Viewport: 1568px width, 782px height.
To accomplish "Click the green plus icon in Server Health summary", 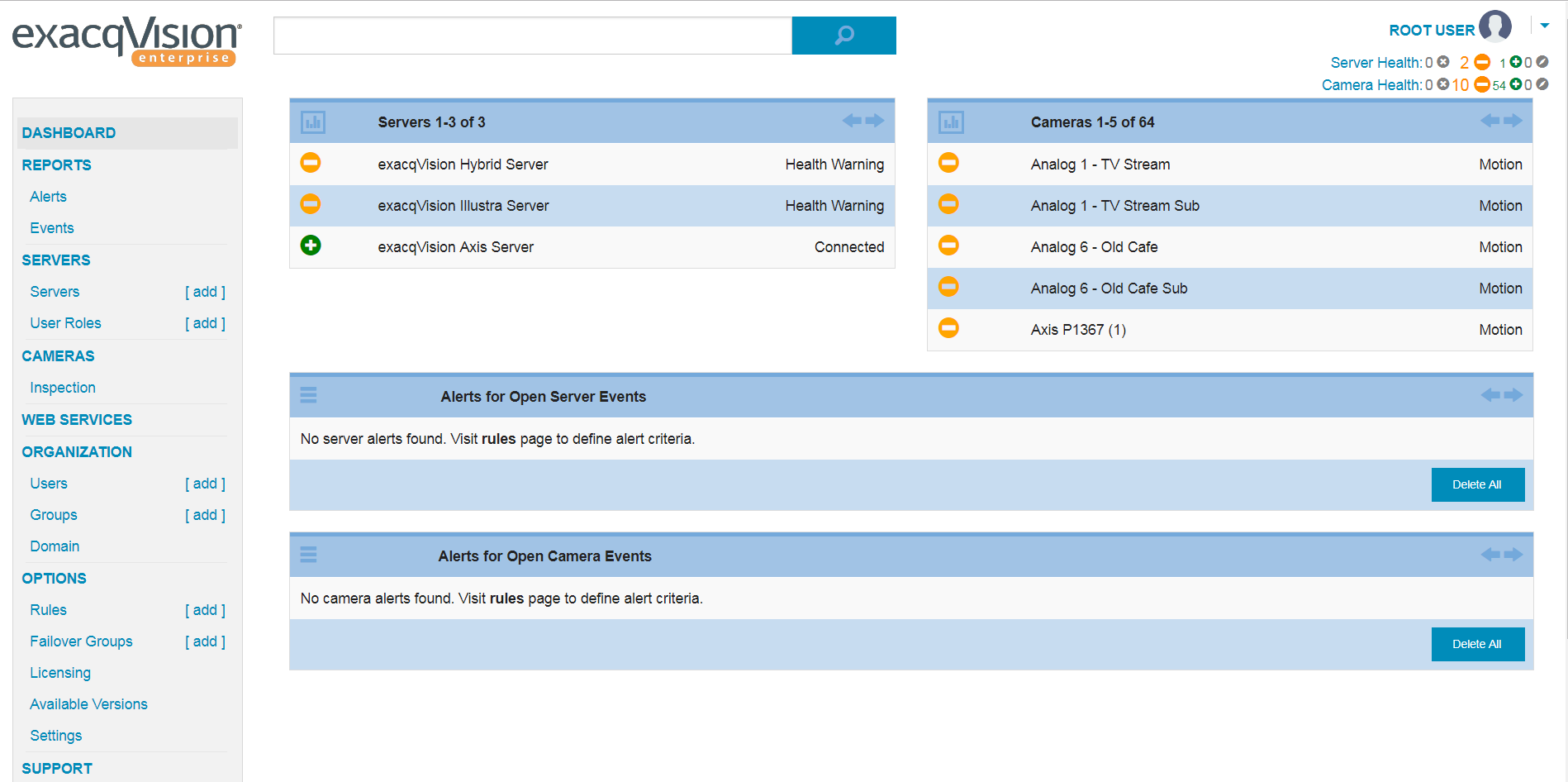I will coord(1514,62).
